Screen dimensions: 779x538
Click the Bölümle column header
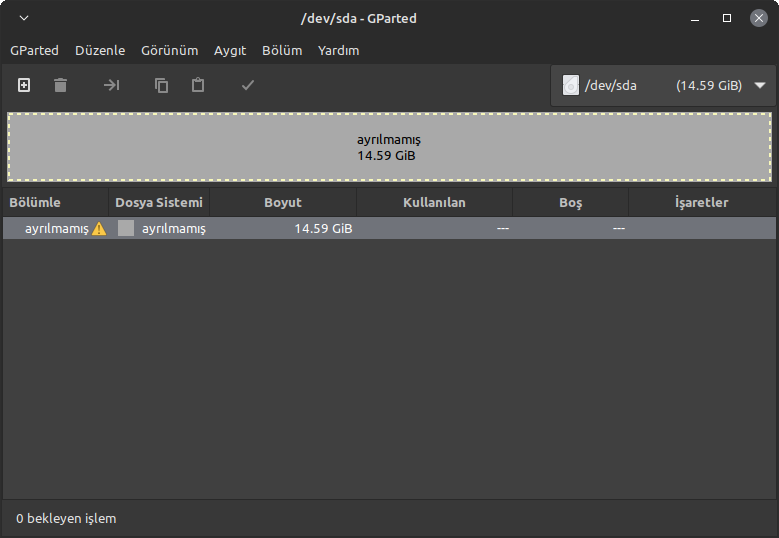[56, 202]
